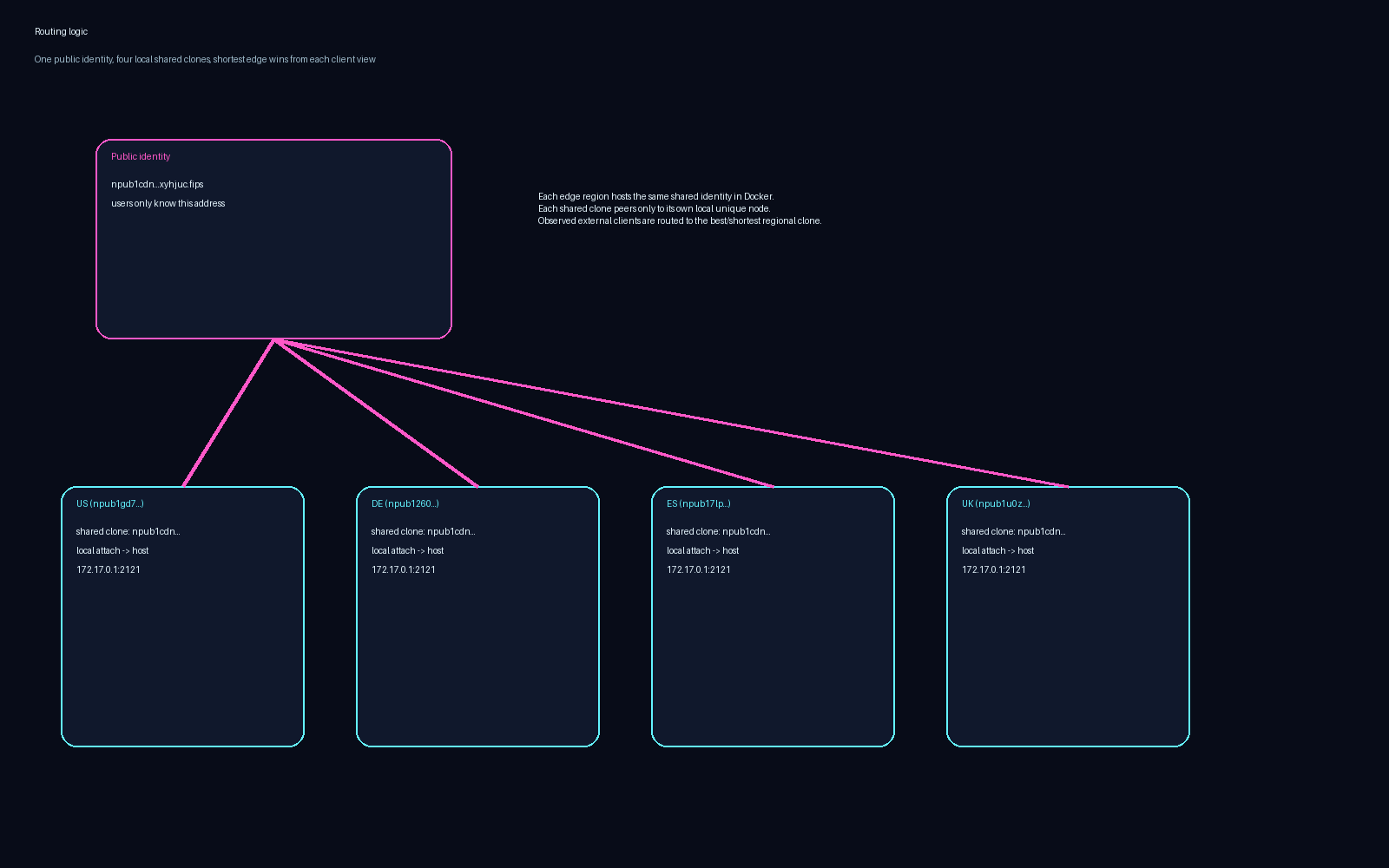Click the 'local attach -> host' text in UK box
Screen dimensions: 1389x868
997,550
